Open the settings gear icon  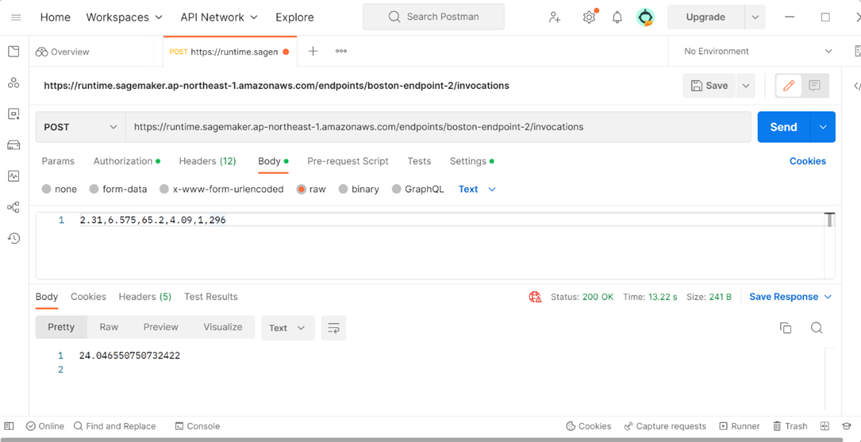point(589,17)
